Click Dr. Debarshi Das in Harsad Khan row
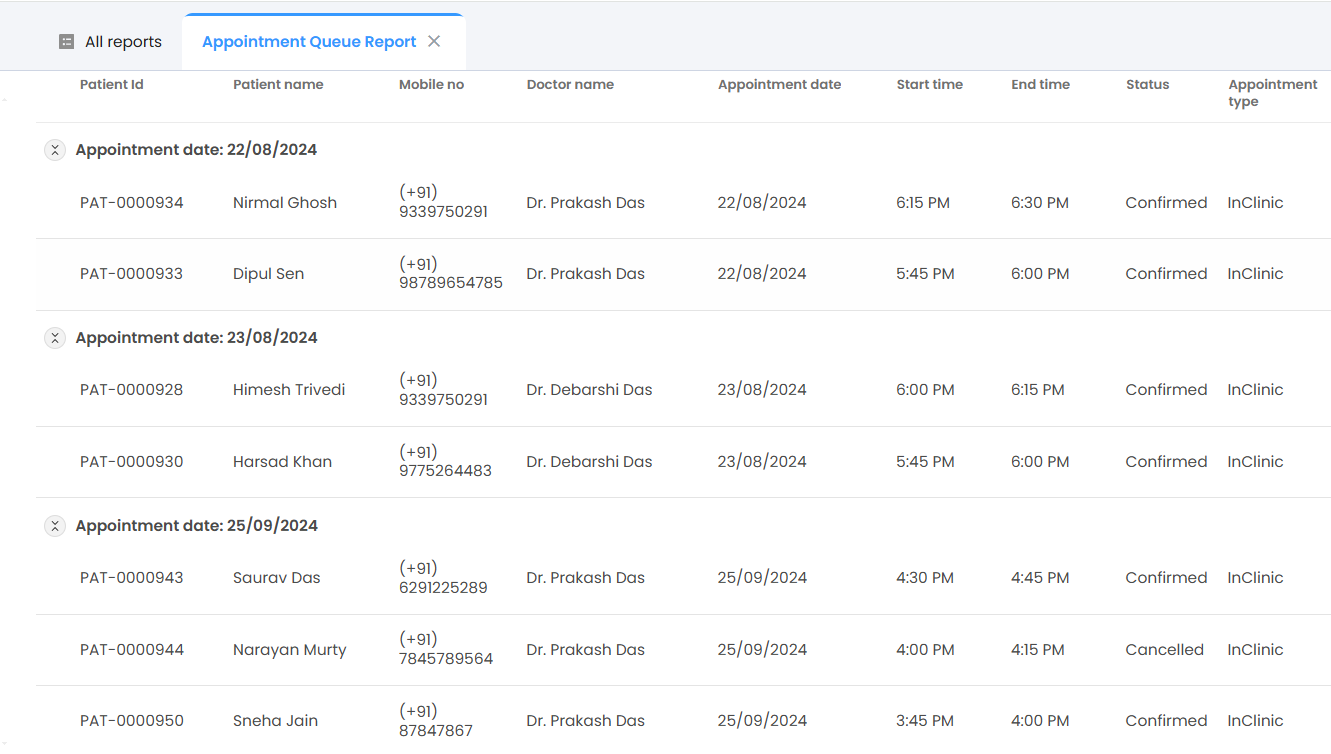Viewport: 1331px width, 754px height. (x=589, y=462)
